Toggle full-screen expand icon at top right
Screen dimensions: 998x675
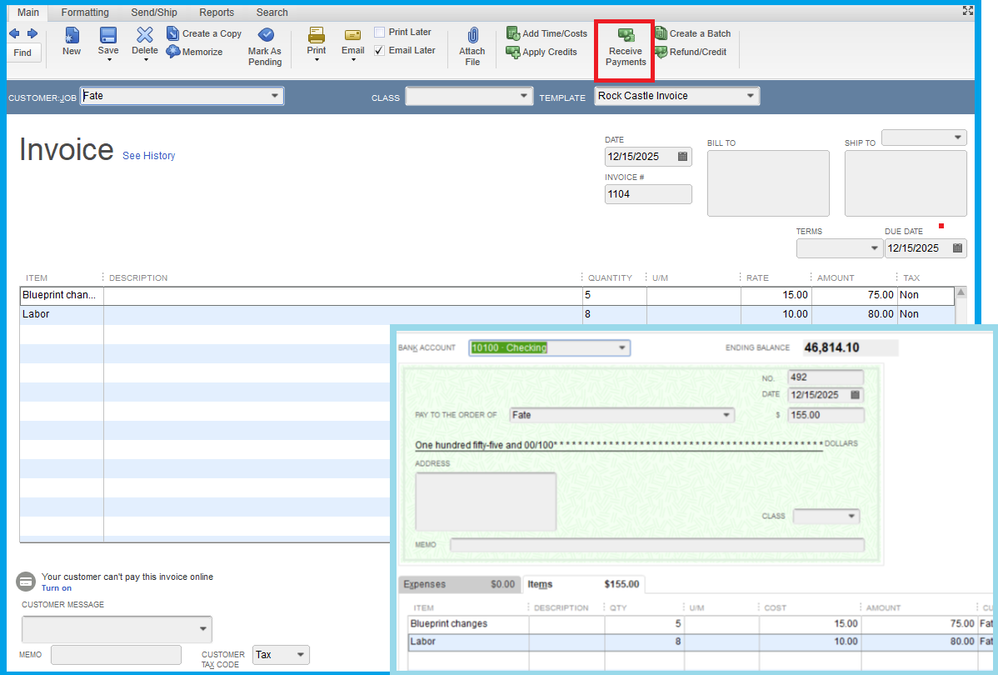tap(968, 10)
